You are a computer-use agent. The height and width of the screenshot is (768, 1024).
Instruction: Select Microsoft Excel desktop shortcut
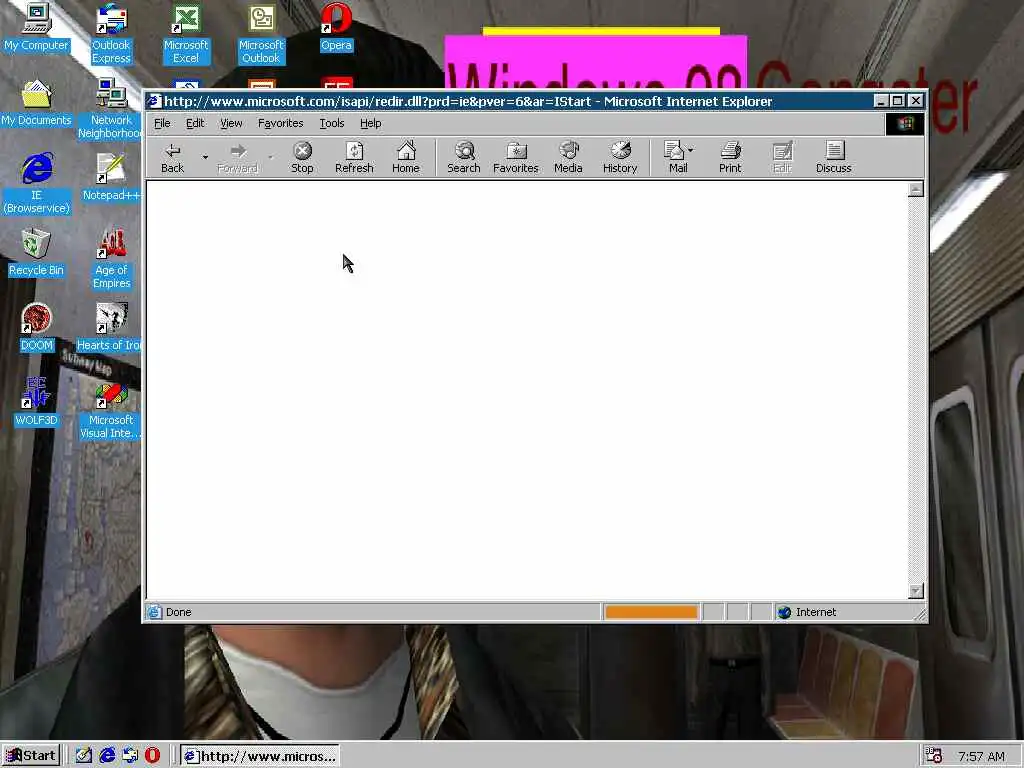tap(186, 34)
